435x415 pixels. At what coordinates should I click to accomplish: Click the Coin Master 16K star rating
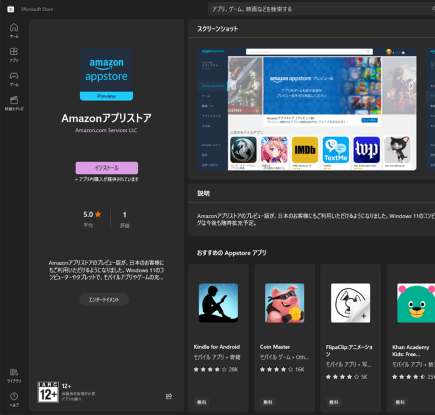click(282, 369)
